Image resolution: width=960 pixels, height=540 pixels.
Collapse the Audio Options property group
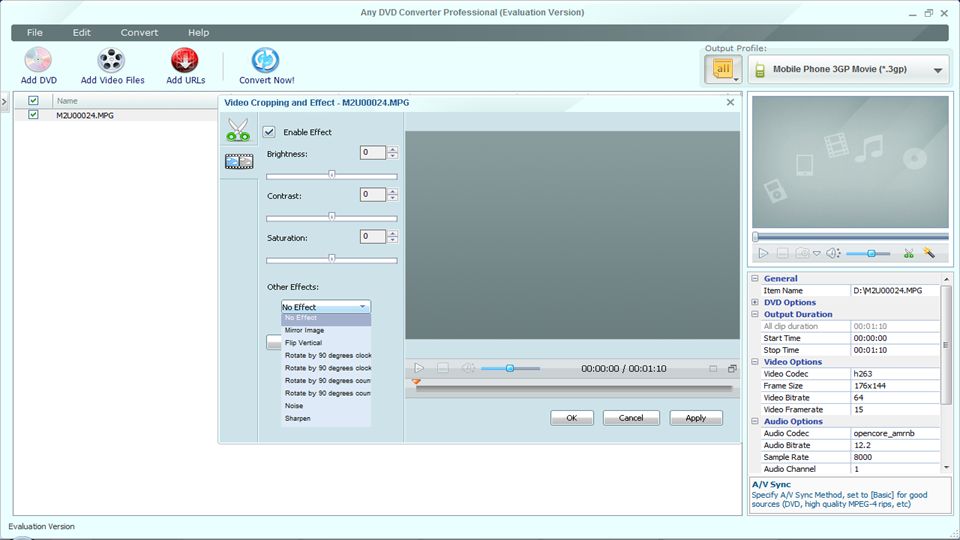(x=755, y=421)
